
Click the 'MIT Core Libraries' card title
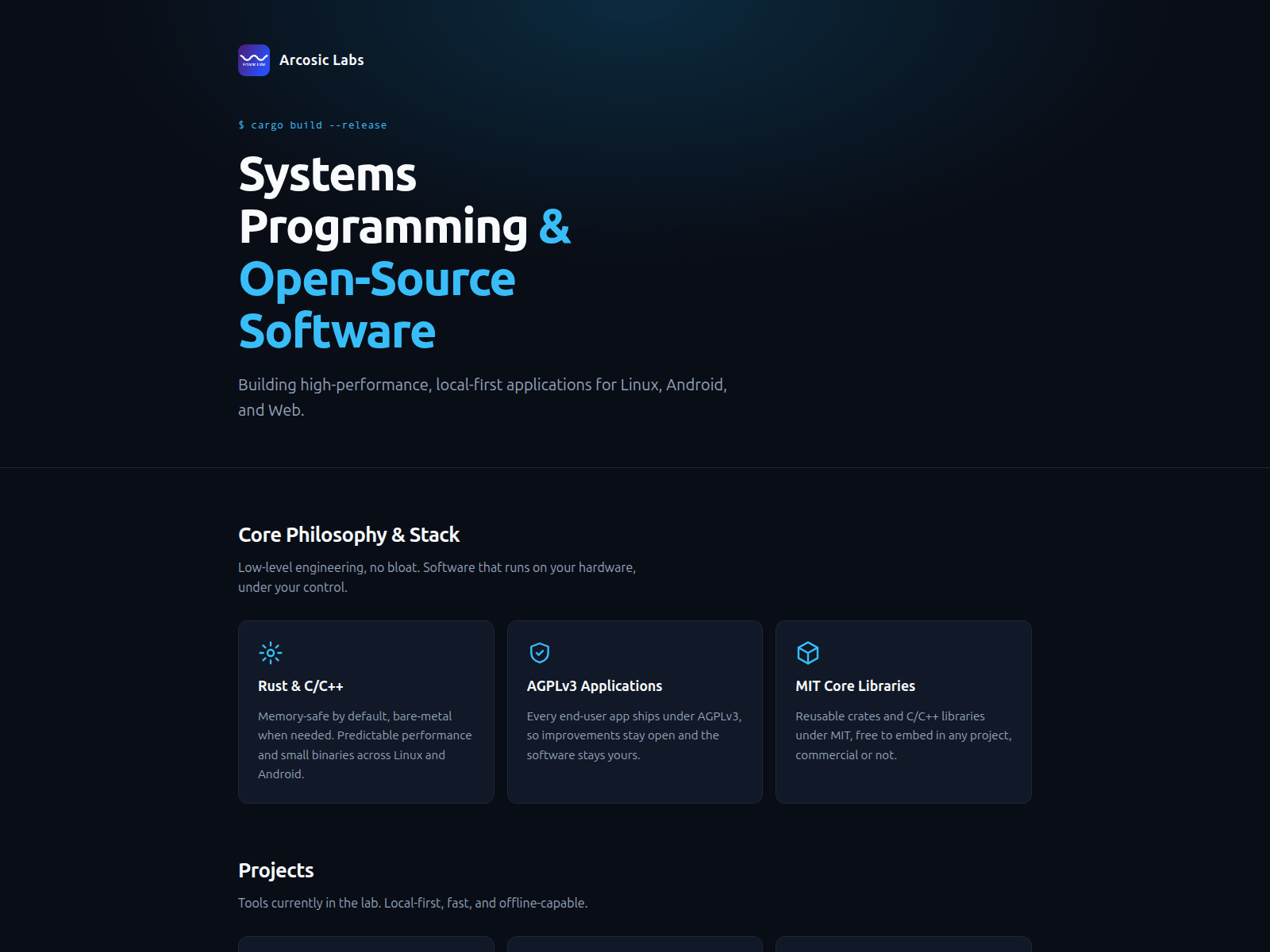[x=856, y=686]
